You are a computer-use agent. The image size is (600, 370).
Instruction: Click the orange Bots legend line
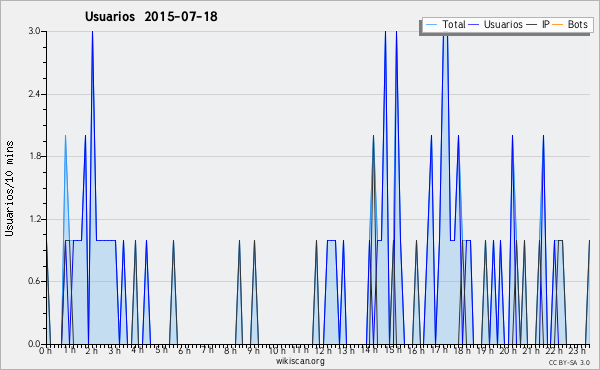click(x=558, y=25)
